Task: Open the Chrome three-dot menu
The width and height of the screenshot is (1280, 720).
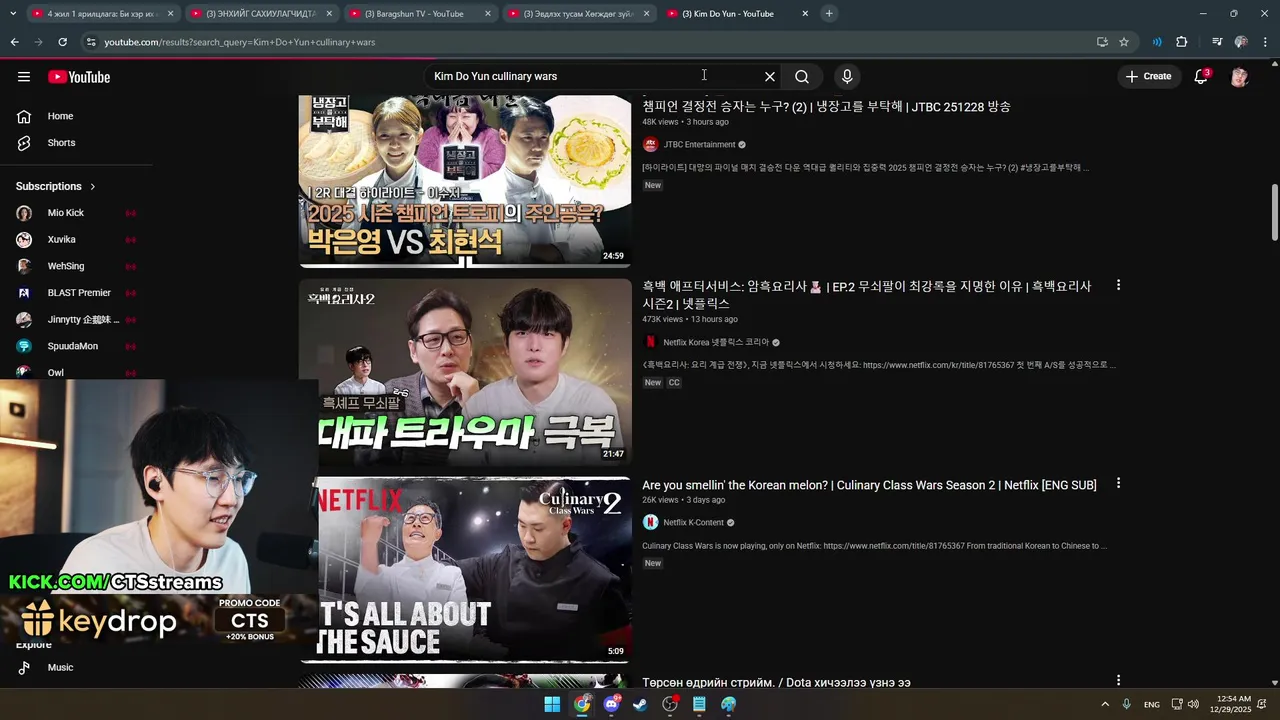Action: [x=1266, y=42]
